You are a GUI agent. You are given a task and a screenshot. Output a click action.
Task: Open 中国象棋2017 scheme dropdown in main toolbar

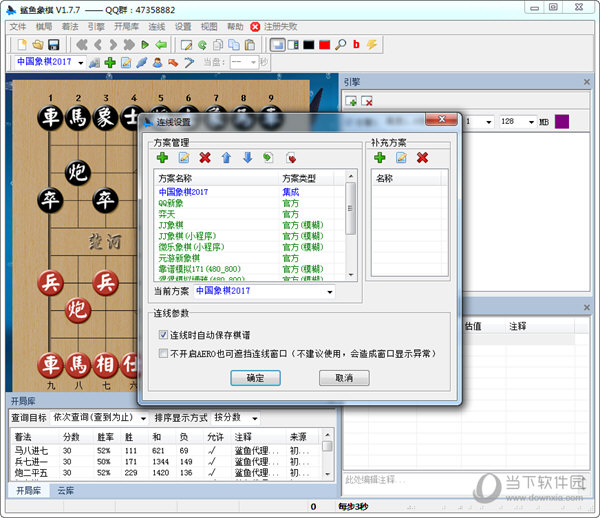point(80,63)
